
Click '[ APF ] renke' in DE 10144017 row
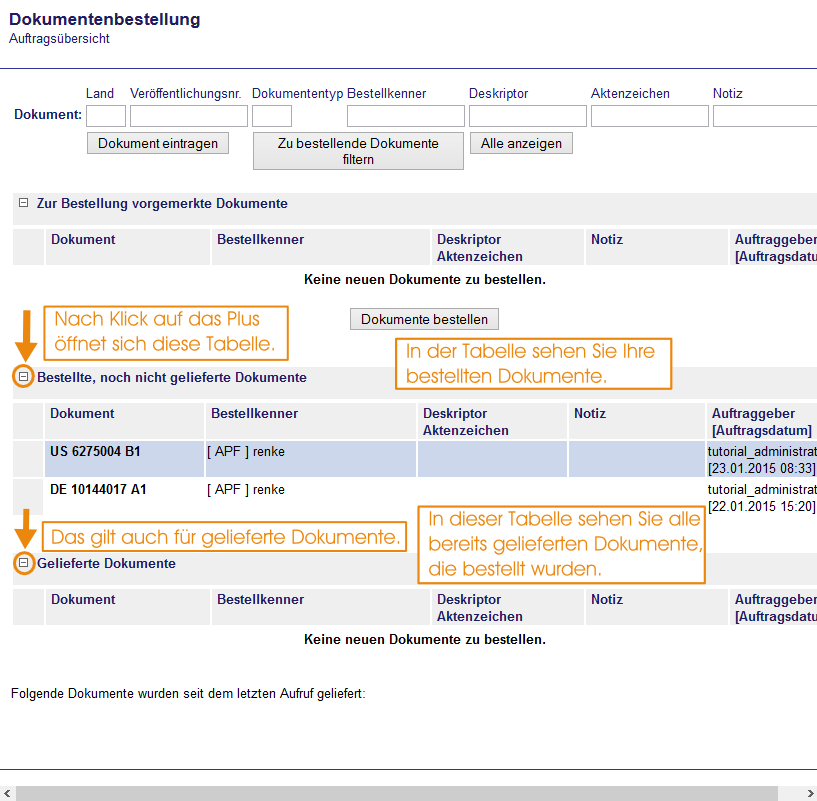click(246, 489)
